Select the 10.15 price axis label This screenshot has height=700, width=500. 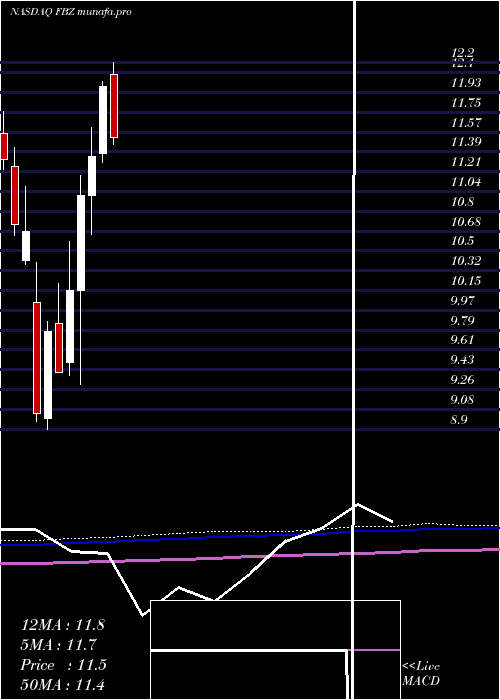[x=466, y=280]
